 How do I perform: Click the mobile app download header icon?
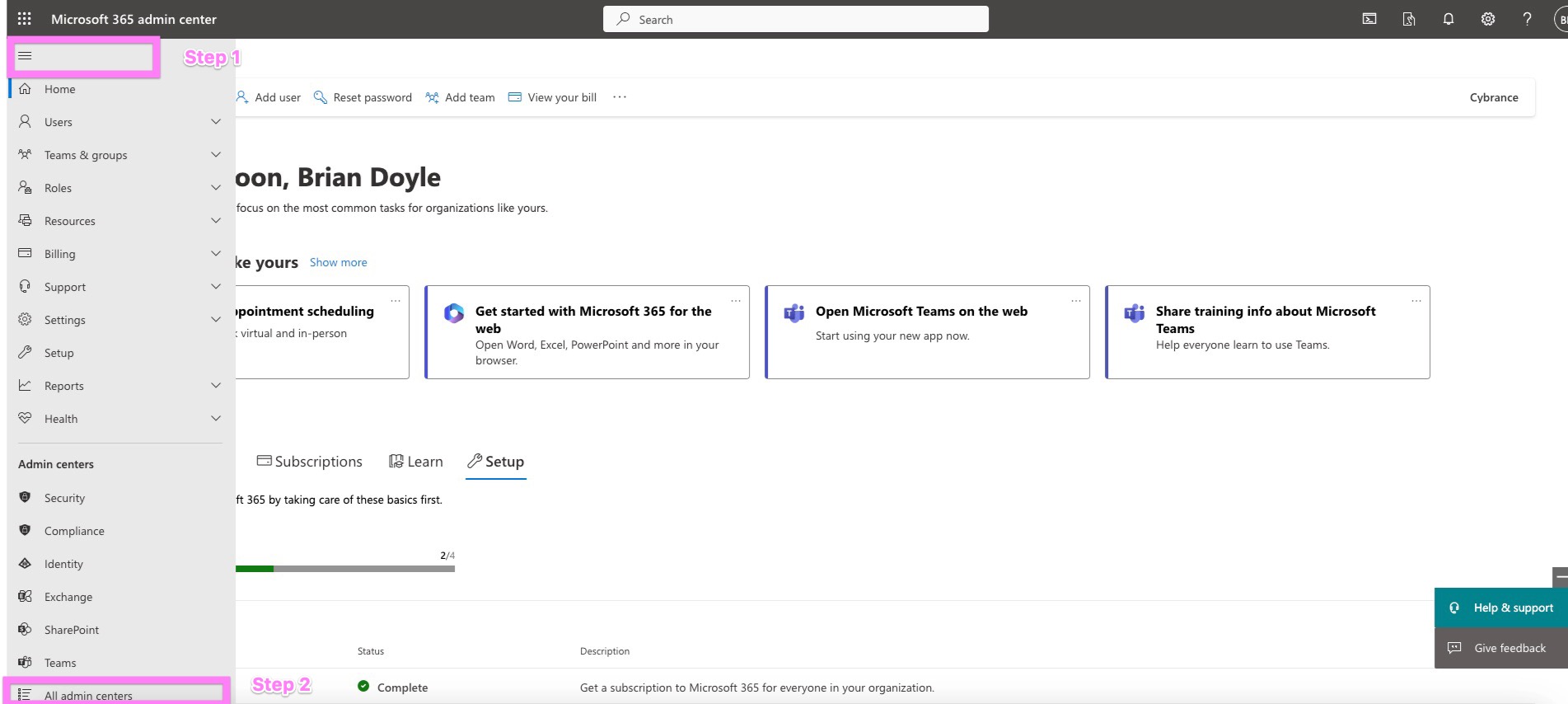coord(1409,19)
